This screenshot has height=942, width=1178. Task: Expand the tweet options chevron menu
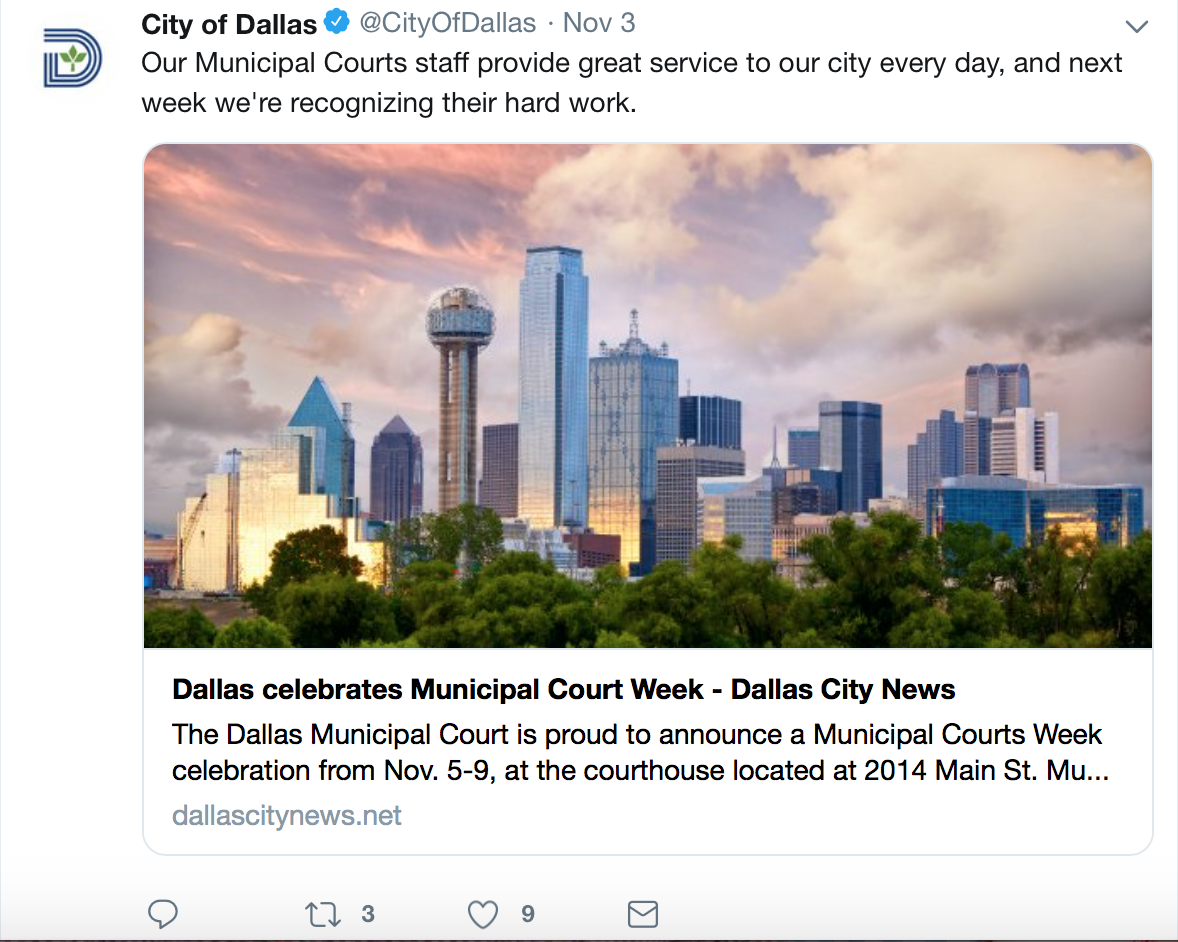pos(1137,27)
